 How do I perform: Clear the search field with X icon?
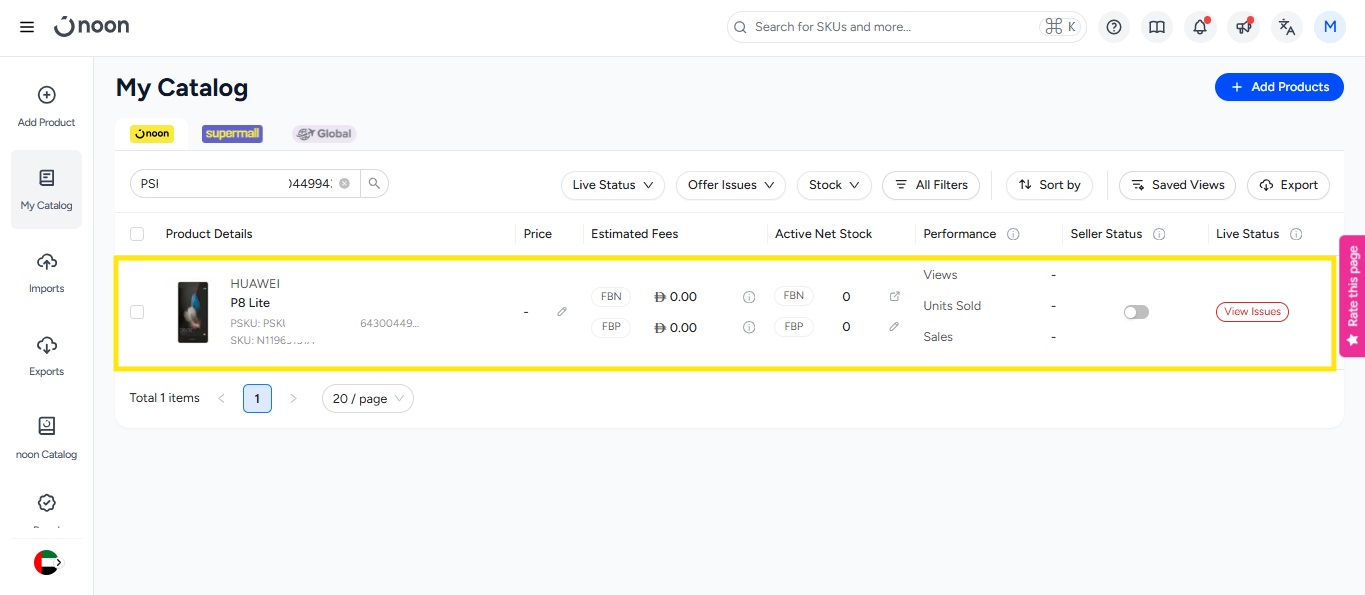344,184
